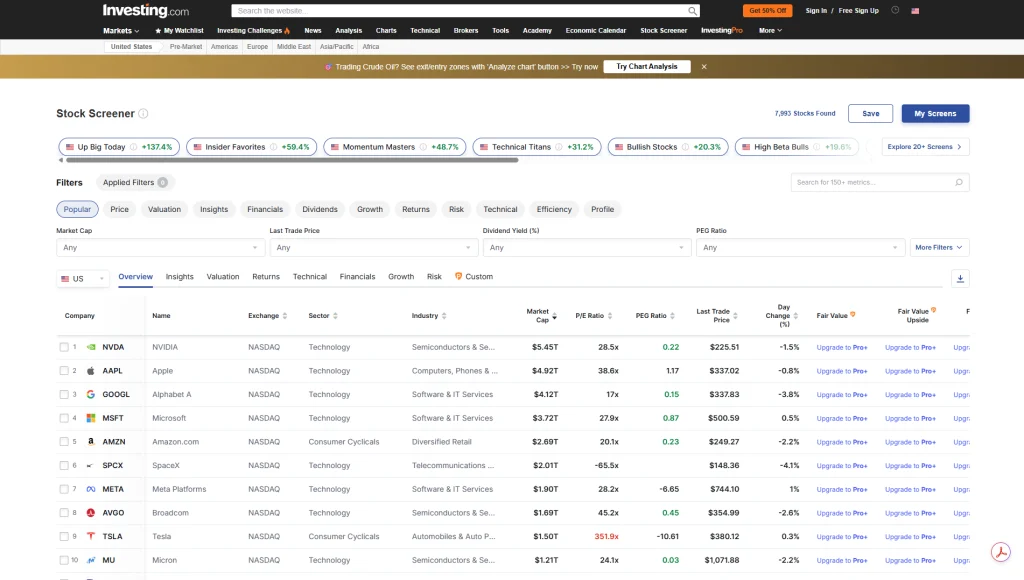Image resolution: width=1024 pixels, height=580 pixels.
Task: Dismiss the Crude Oil promo banner
Action: point(704,67)
